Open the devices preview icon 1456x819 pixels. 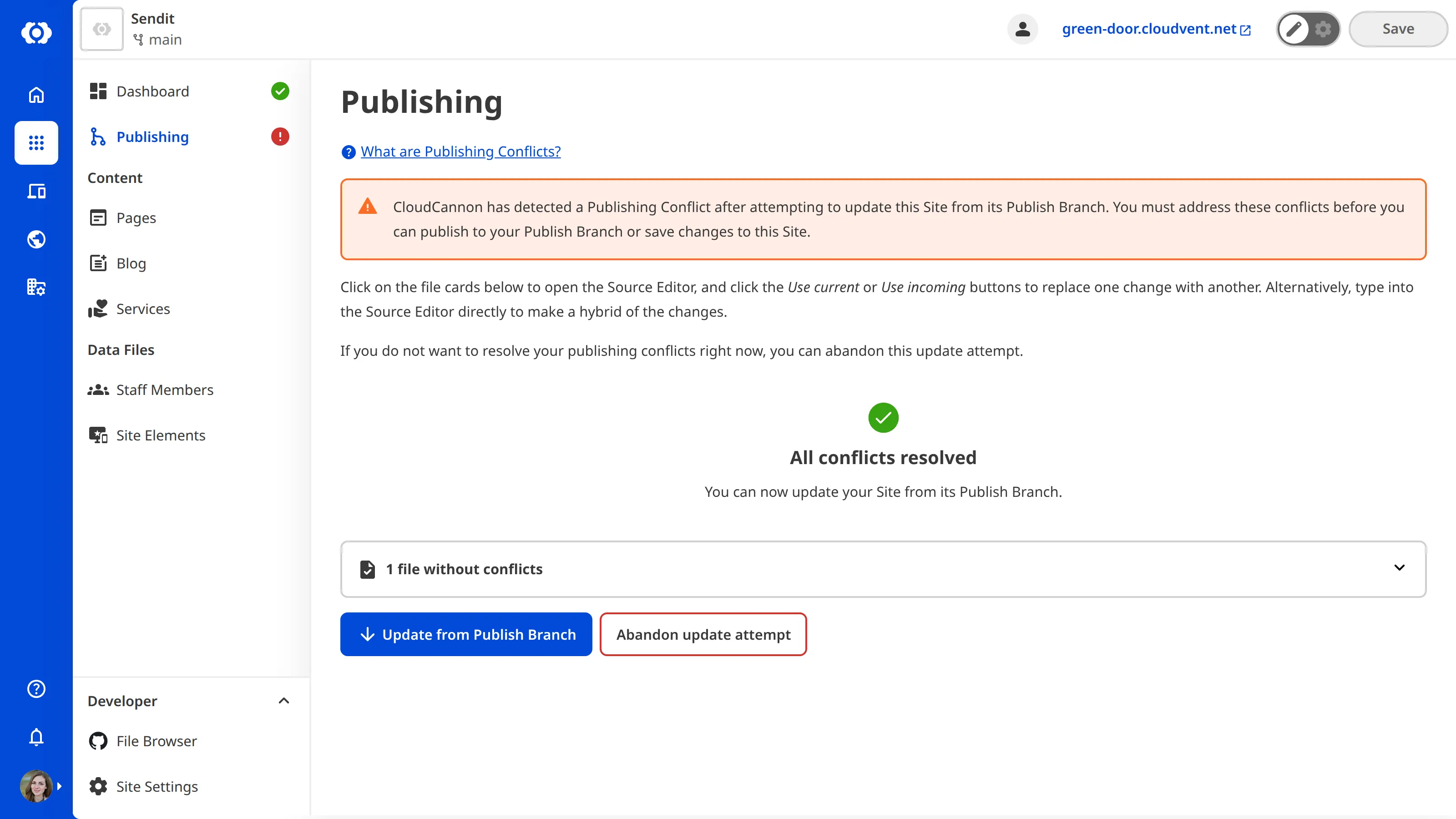[36, 191]
